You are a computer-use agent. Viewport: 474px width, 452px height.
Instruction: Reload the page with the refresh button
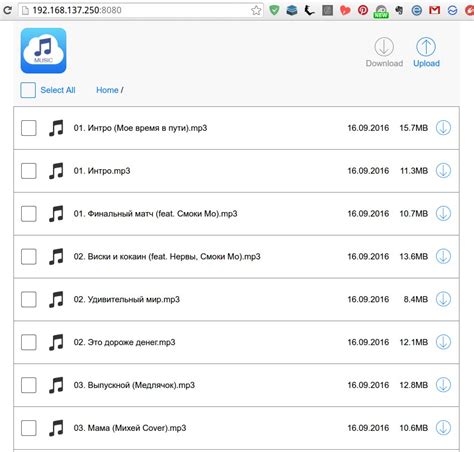click(x=7, y=10)
